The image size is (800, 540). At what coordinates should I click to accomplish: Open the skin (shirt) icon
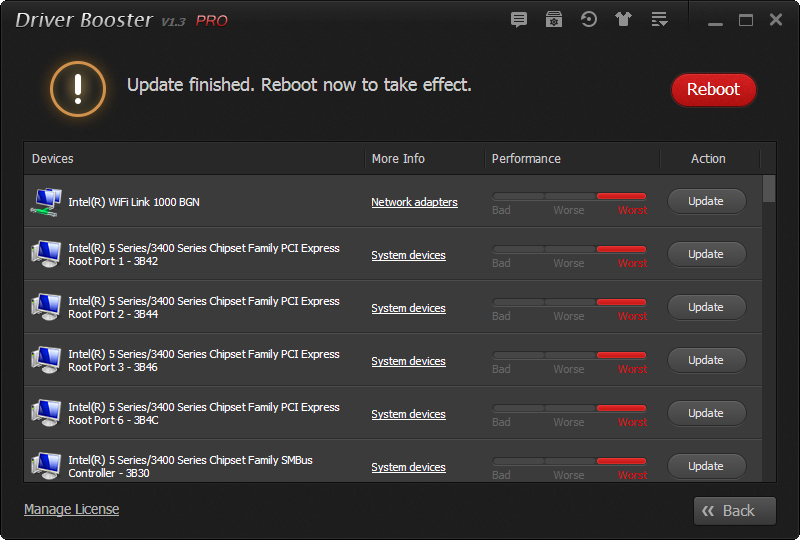click(x=624, y=19)
